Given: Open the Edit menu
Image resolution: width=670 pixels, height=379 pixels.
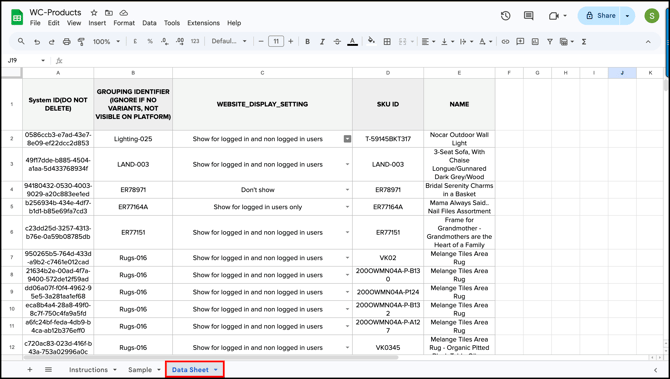Looking at the screenshot, I should tap(53, 23).
